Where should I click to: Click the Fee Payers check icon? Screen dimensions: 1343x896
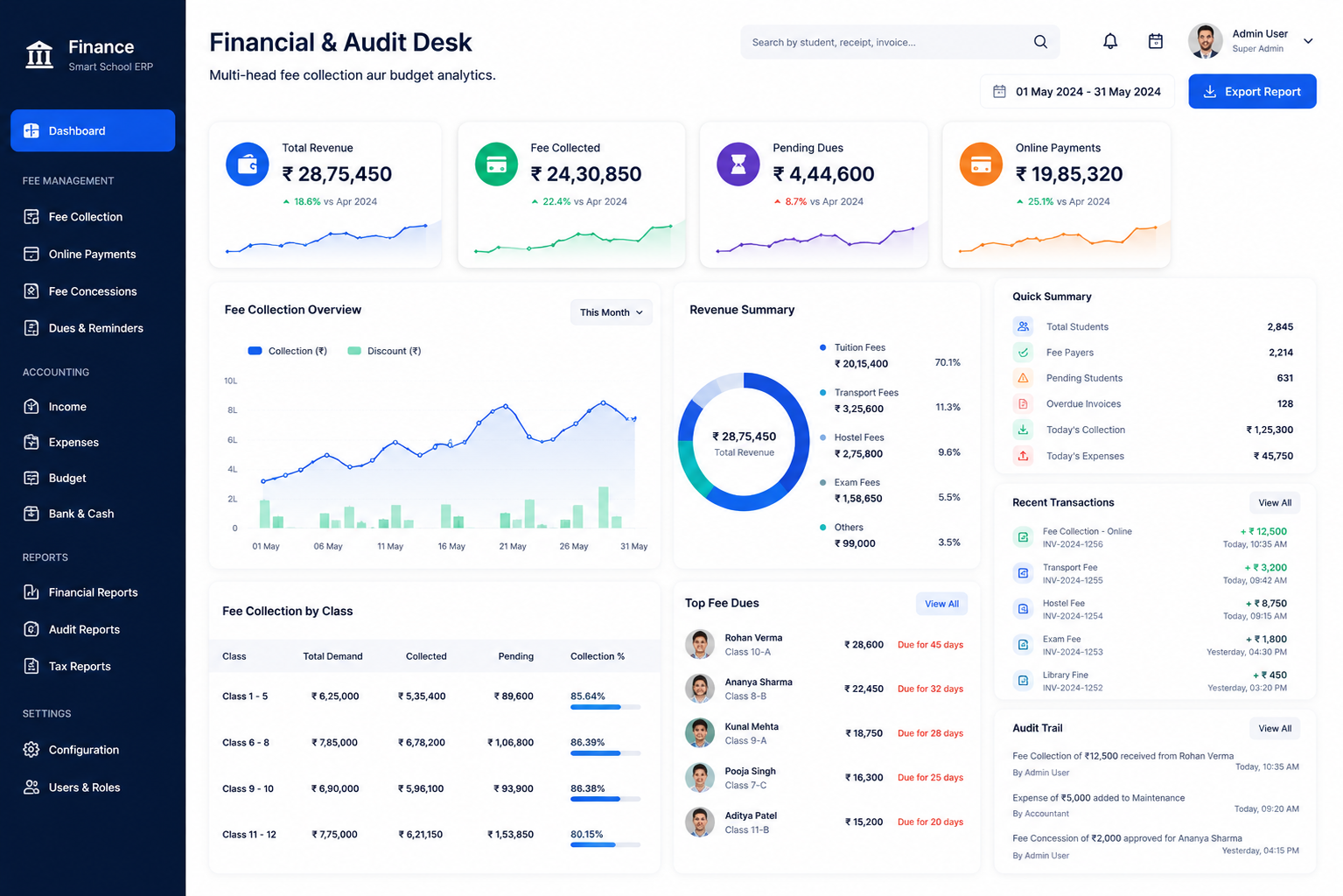1023,353
